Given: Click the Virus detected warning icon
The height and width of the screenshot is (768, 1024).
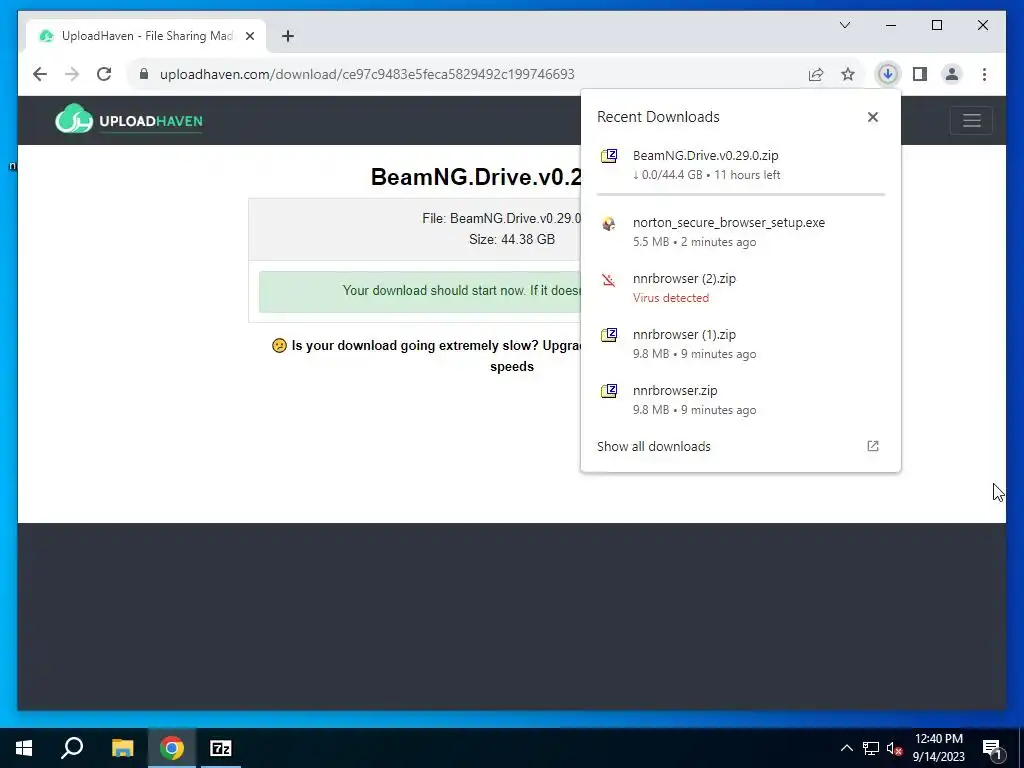Looking at the screenshot, I should 609,280.
